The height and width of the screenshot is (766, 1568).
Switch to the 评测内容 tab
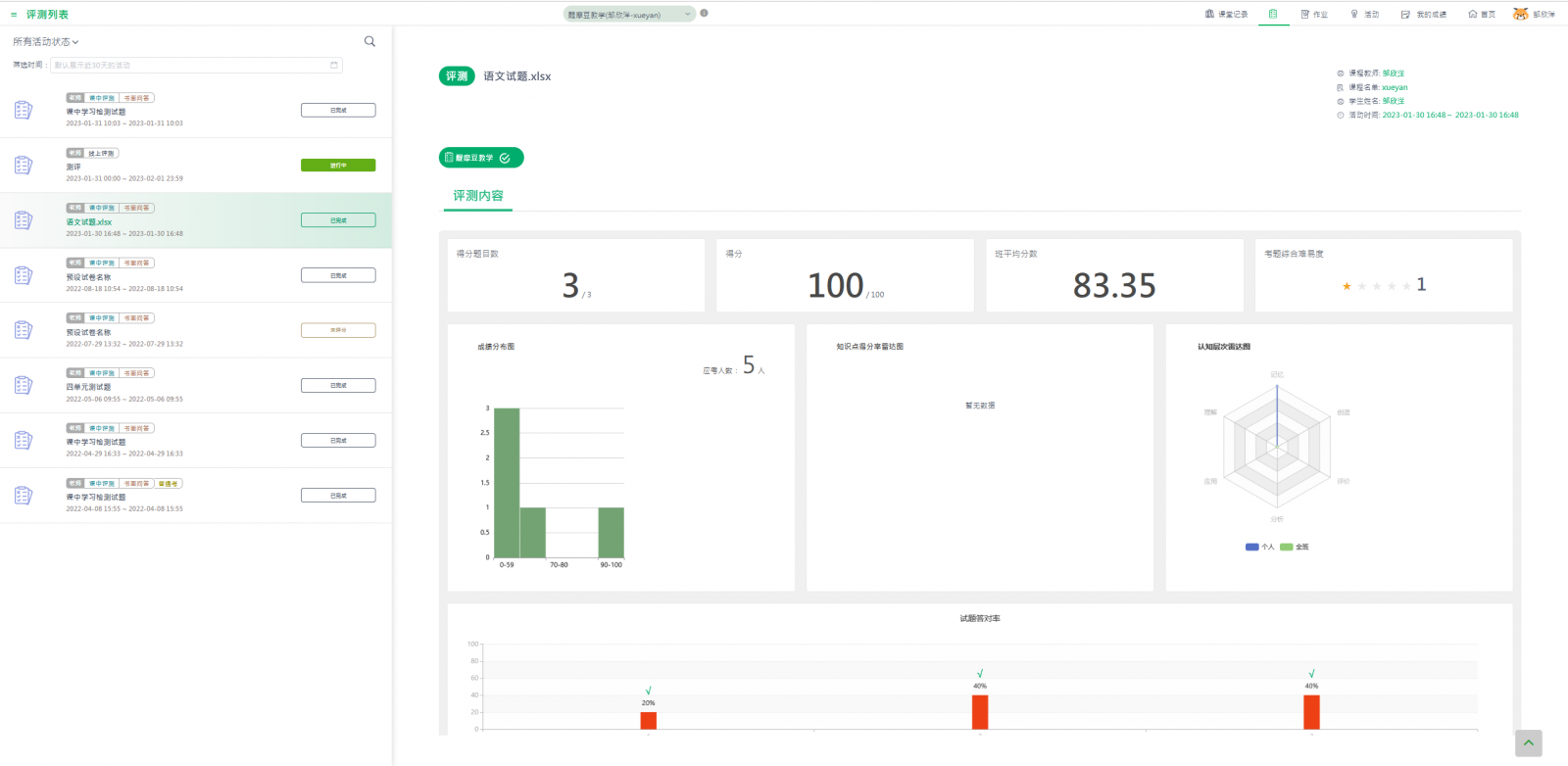pos(477,196)
